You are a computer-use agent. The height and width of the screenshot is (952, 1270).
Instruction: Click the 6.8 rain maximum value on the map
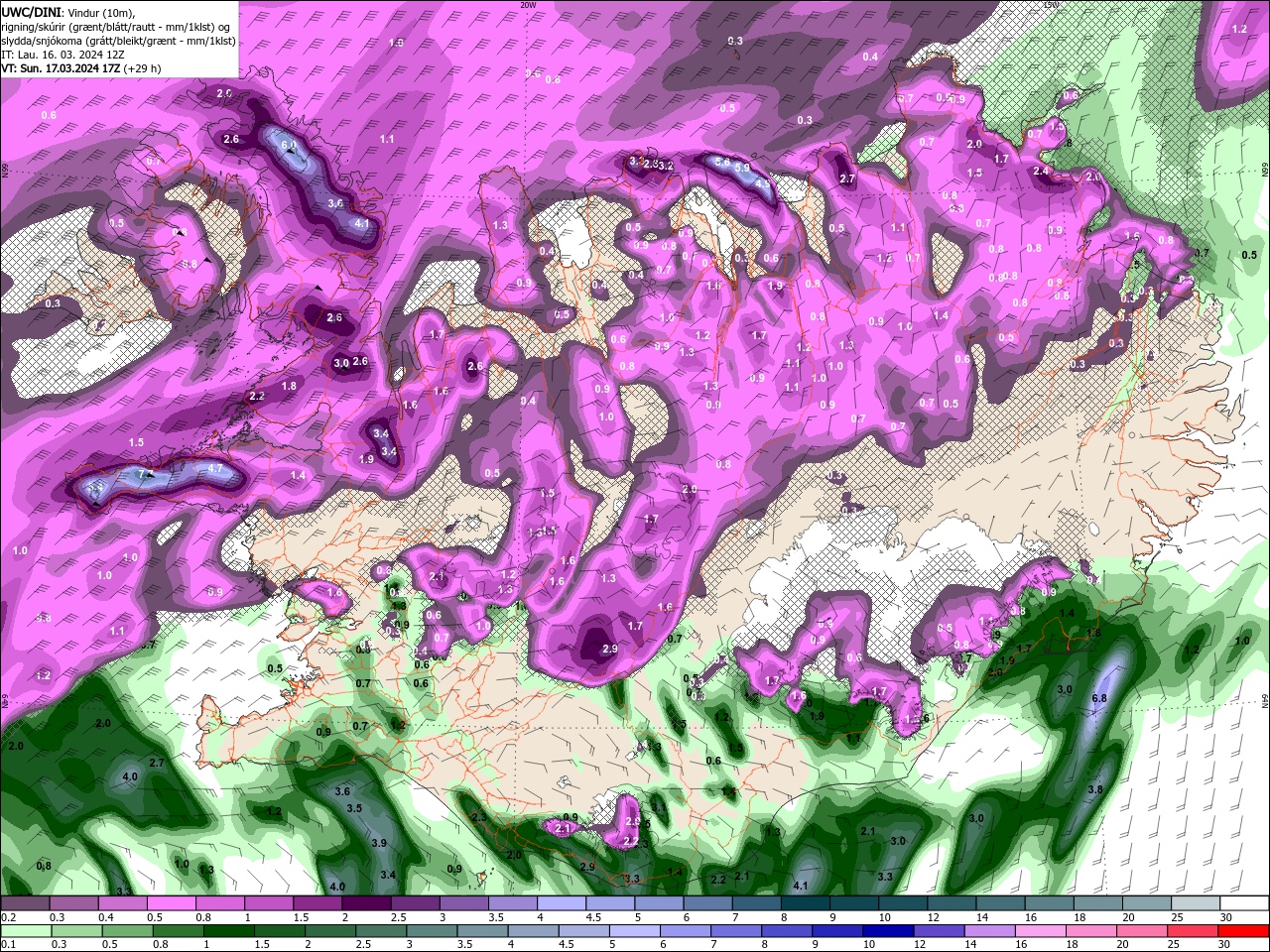coord(1099,698)
